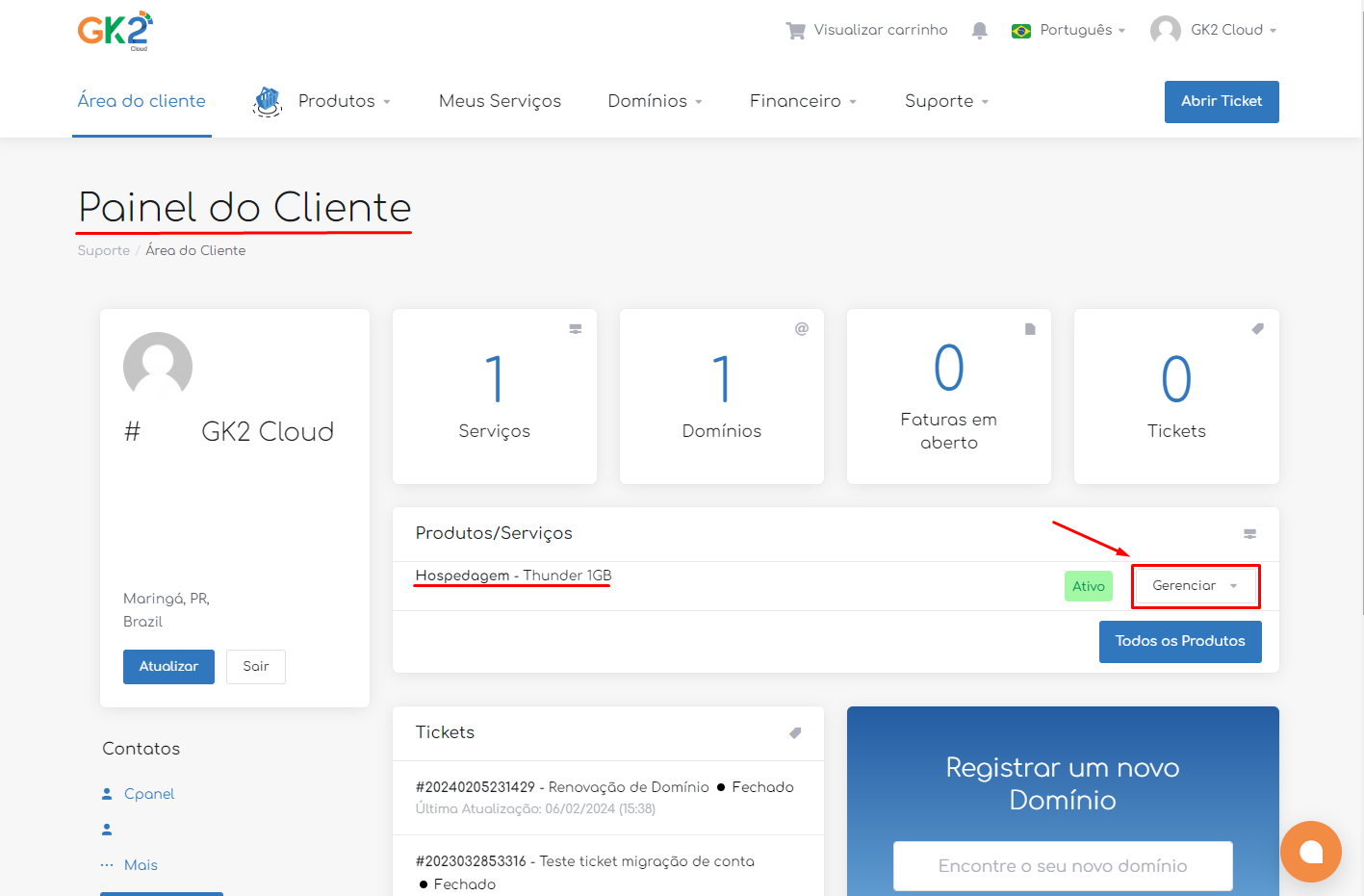Image resolution: width=1364 pixels, height=896 pixels.
Task: Open the shopping cart icon
Action: (x=795, y=30)
